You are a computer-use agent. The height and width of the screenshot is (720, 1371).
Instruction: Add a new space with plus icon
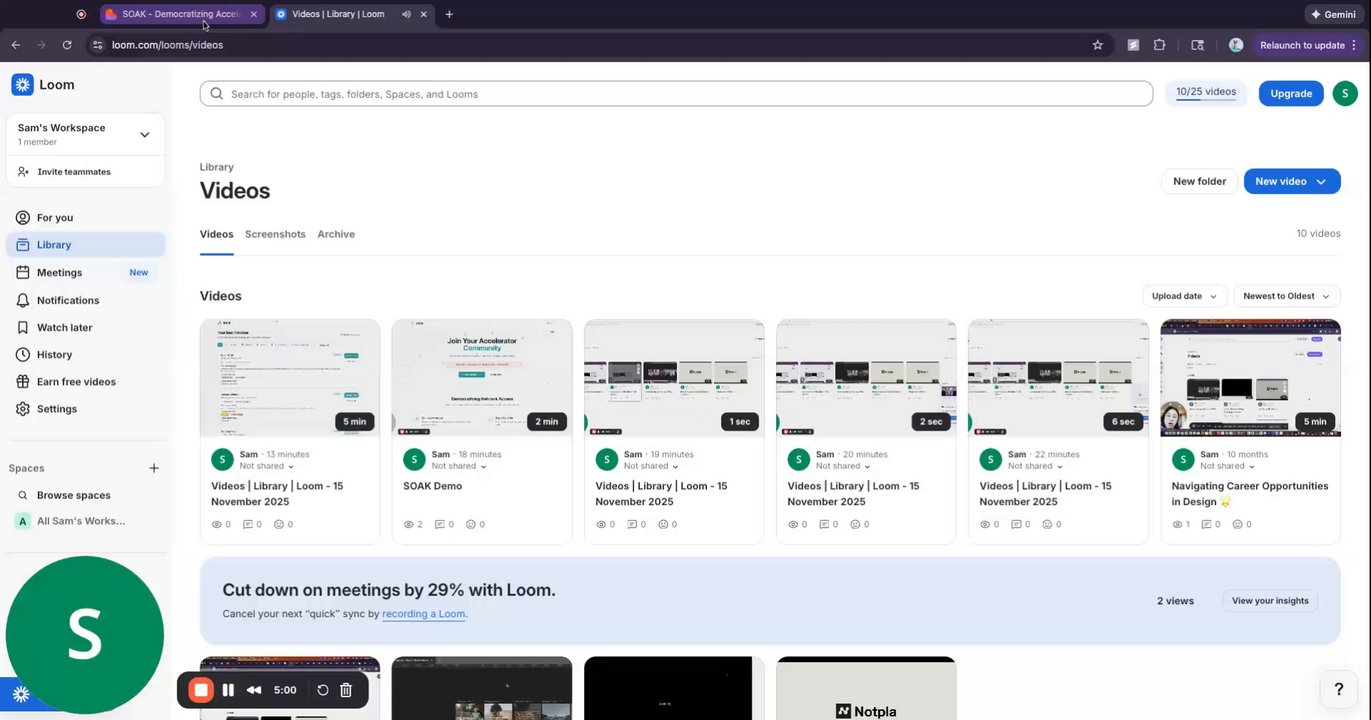154,468
